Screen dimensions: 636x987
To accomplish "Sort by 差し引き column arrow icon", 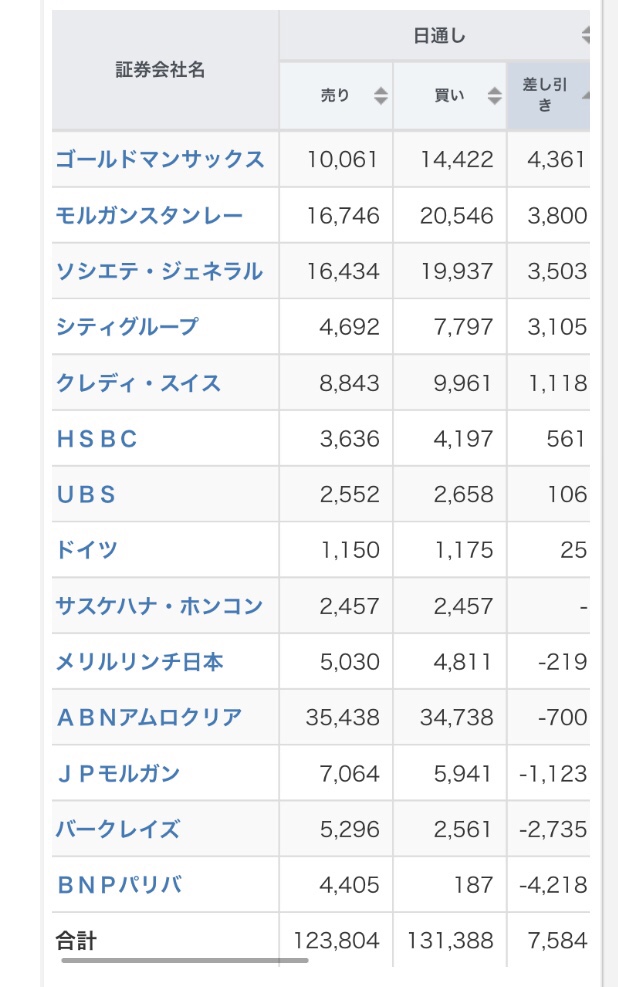I will [x=586, y=96].
